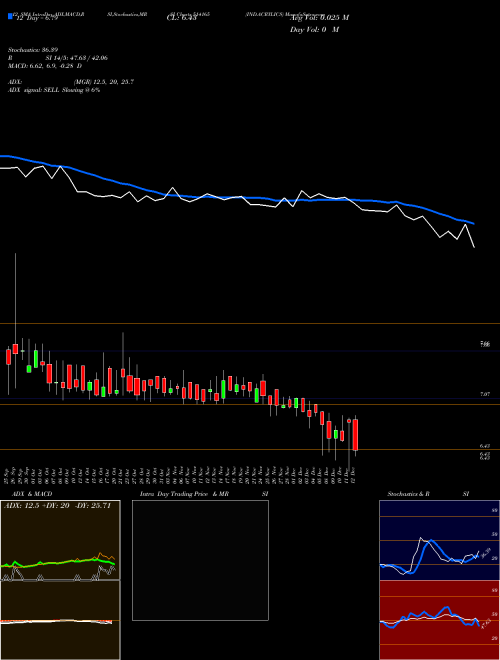The image size is (500, 660).
Task: Click the 'Intra Day Trading Price & MR' title
Action: 185,494
